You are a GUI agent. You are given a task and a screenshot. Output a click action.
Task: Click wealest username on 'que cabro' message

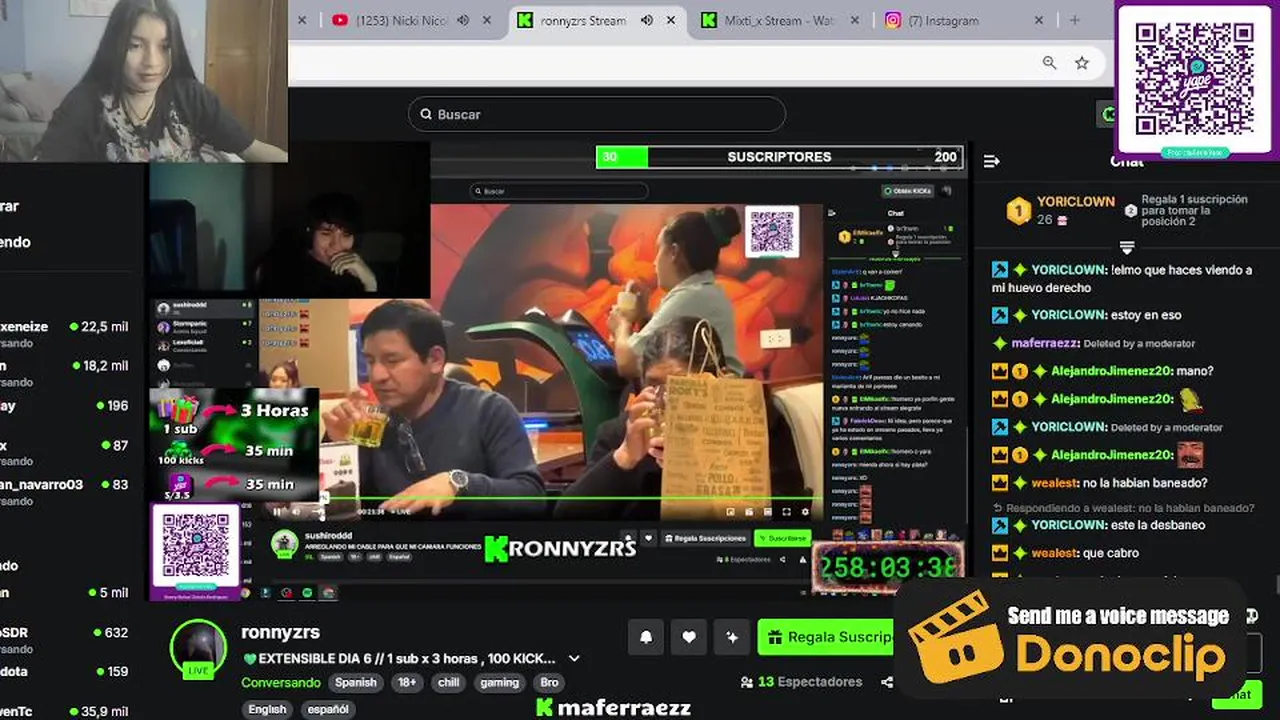pos(1054,553)
